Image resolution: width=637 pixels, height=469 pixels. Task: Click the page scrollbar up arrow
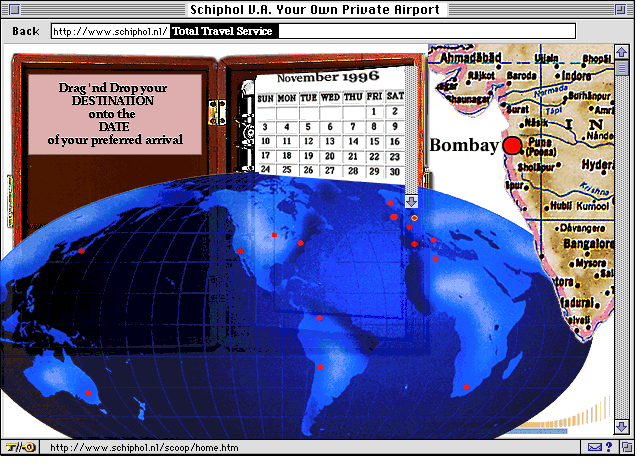(622, 52)
